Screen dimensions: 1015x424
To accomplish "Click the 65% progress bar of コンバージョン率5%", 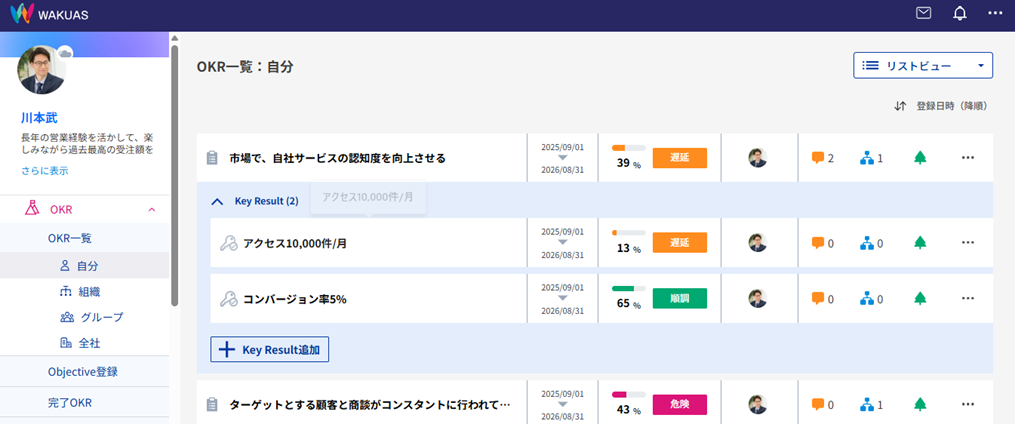I will (x=628, y=289).
